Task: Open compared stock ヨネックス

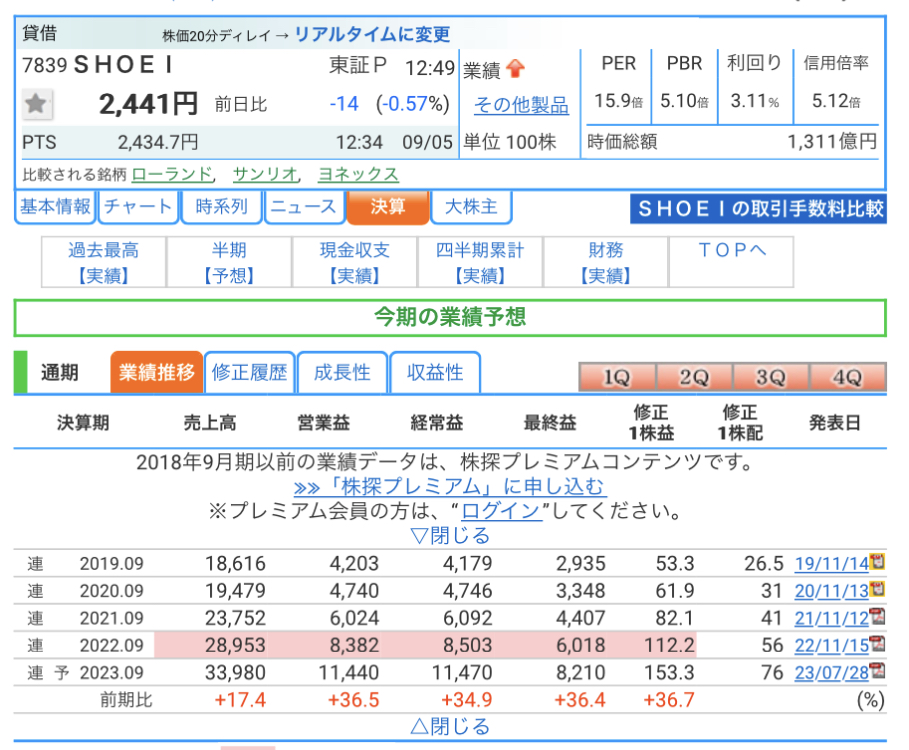Action: (x=358, y=174)
